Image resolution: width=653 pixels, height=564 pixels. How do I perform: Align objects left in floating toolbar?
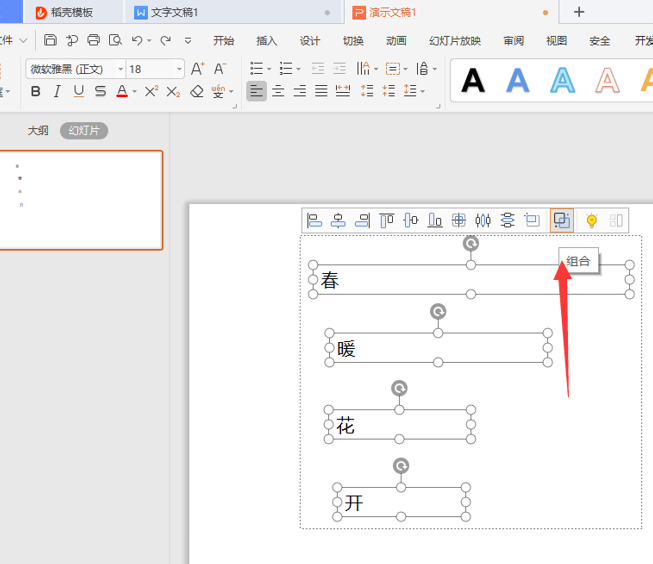(x=314, y=220)
